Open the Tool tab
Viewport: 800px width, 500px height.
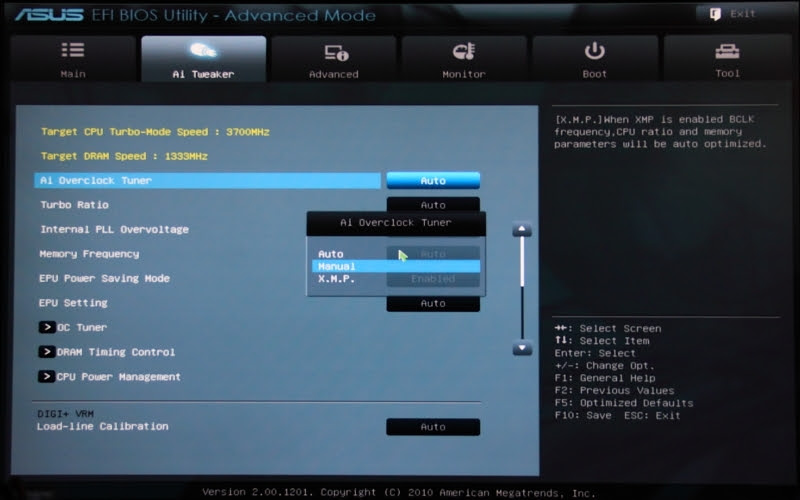(x=728, y=59)
